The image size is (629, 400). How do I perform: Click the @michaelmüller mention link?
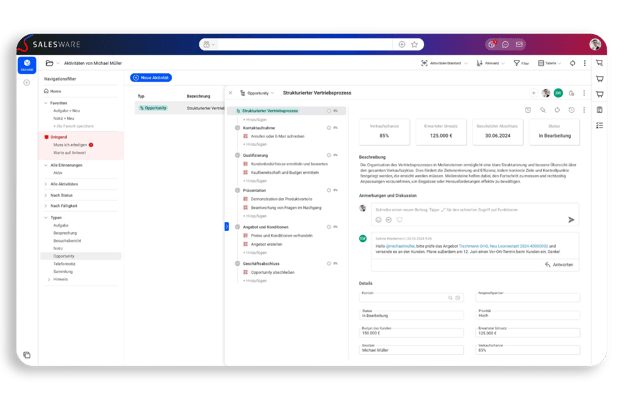tap(400, 246)
